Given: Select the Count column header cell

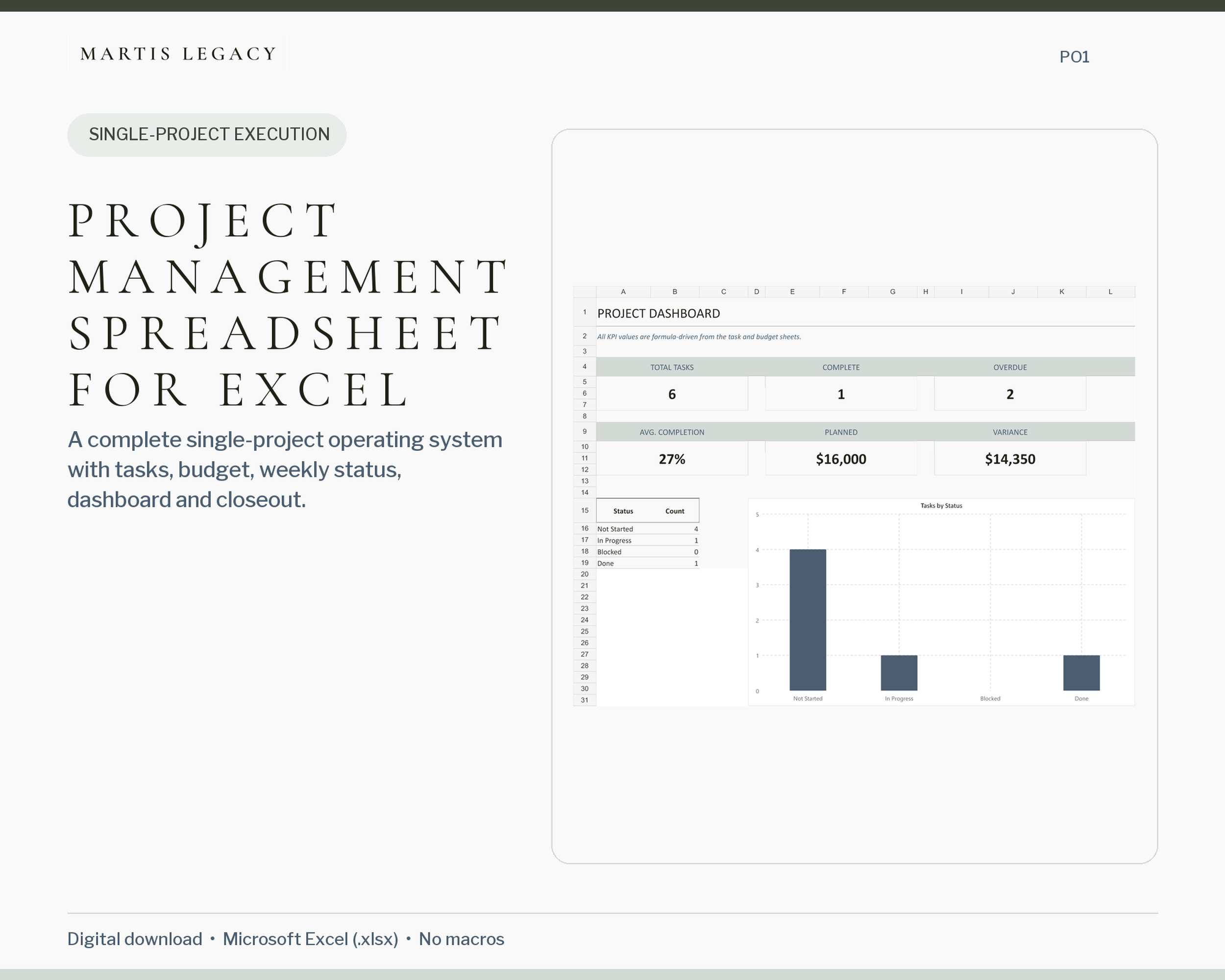Looking at the screenshot, I should [x=674, y=511].
